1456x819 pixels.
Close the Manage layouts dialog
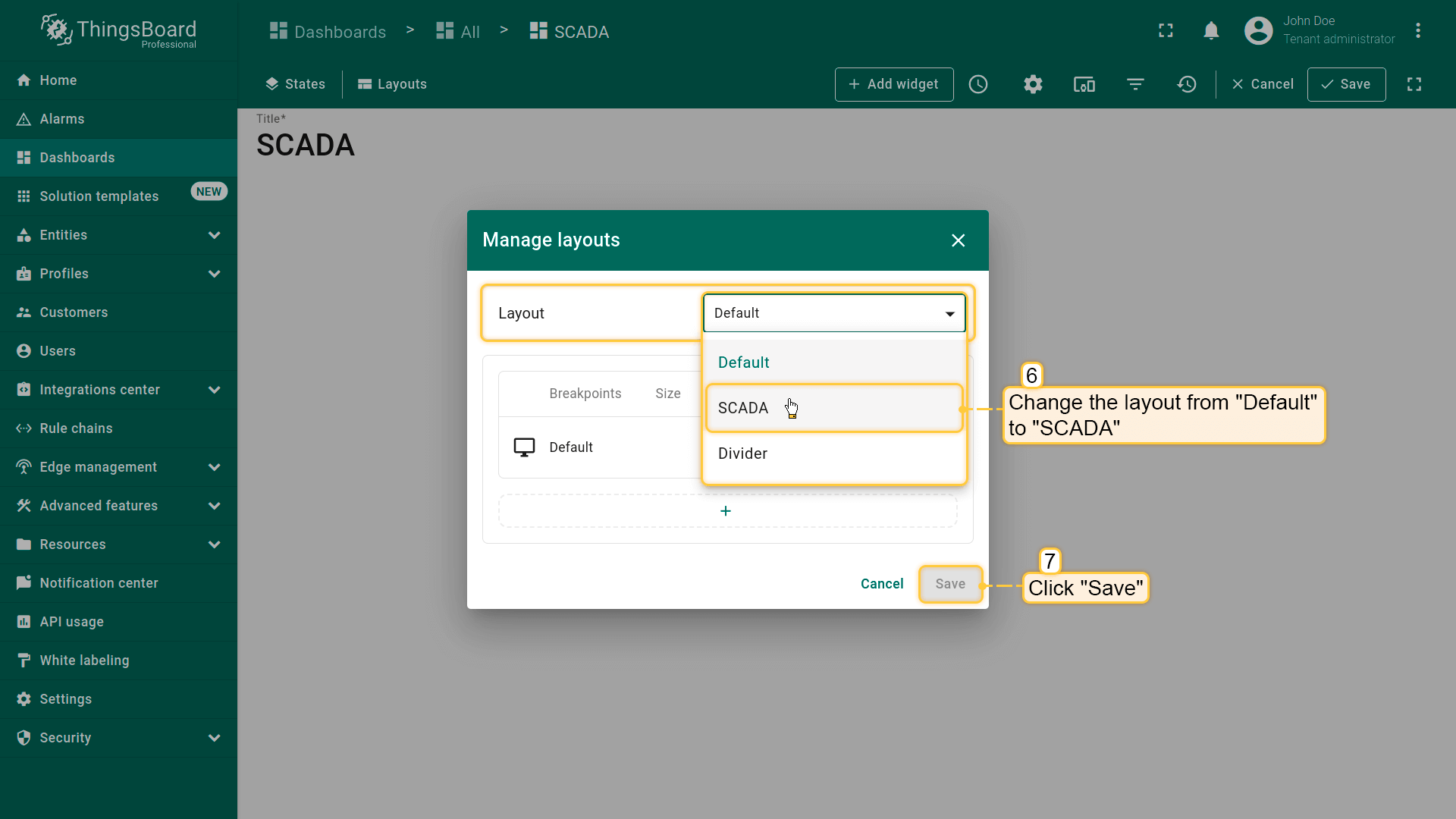[x=958, y=240]
